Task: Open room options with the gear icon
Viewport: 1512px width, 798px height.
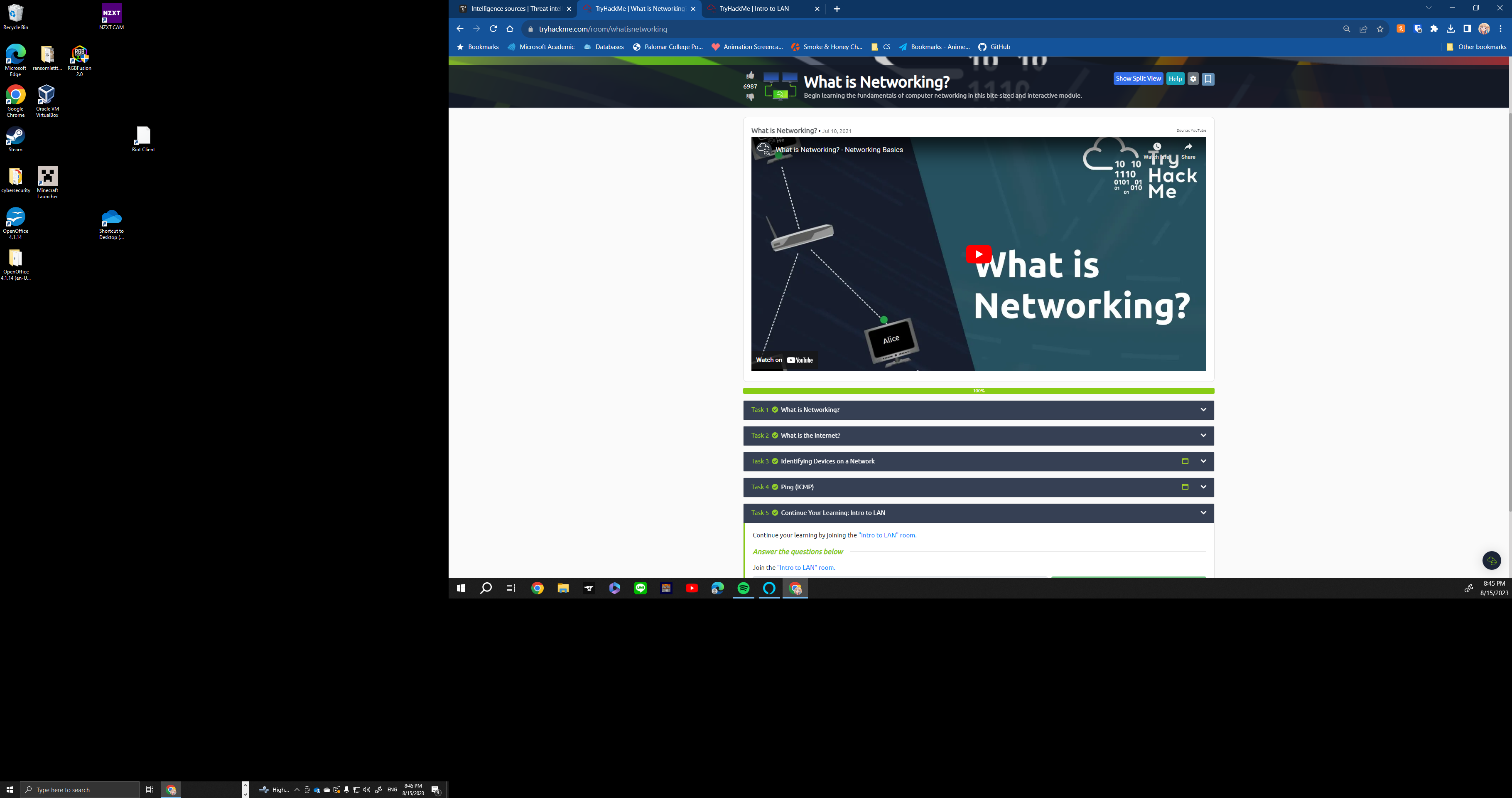Action: pyautogui.click(x=1193, y=79)
